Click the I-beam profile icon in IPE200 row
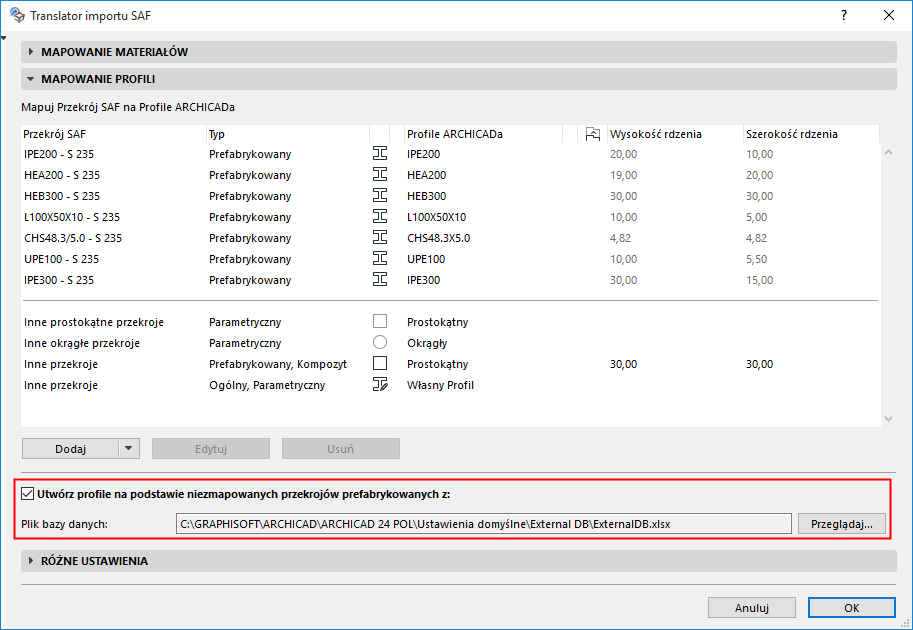Viewport: 913px width, 630px height. click(380, 154)
